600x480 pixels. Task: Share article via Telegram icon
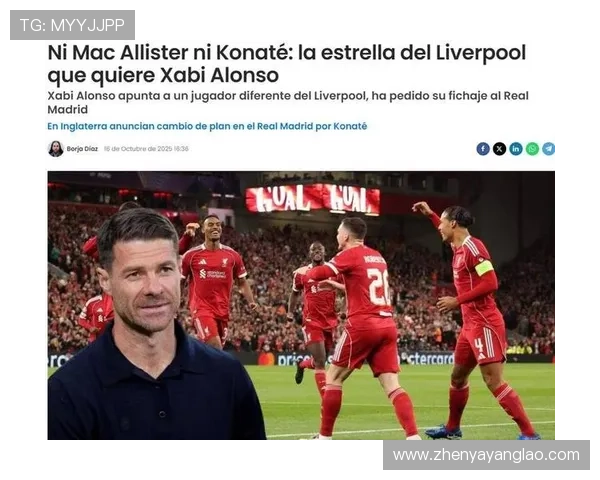pos(548,149)
